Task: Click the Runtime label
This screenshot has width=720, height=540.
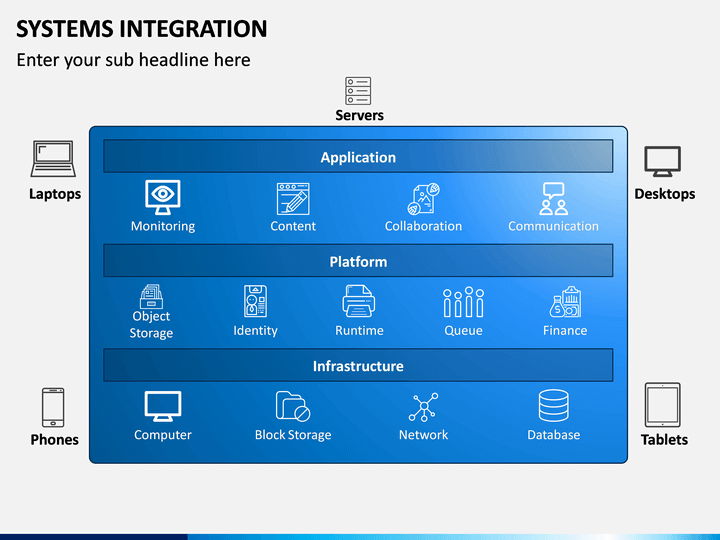Action: click(359, 330)
